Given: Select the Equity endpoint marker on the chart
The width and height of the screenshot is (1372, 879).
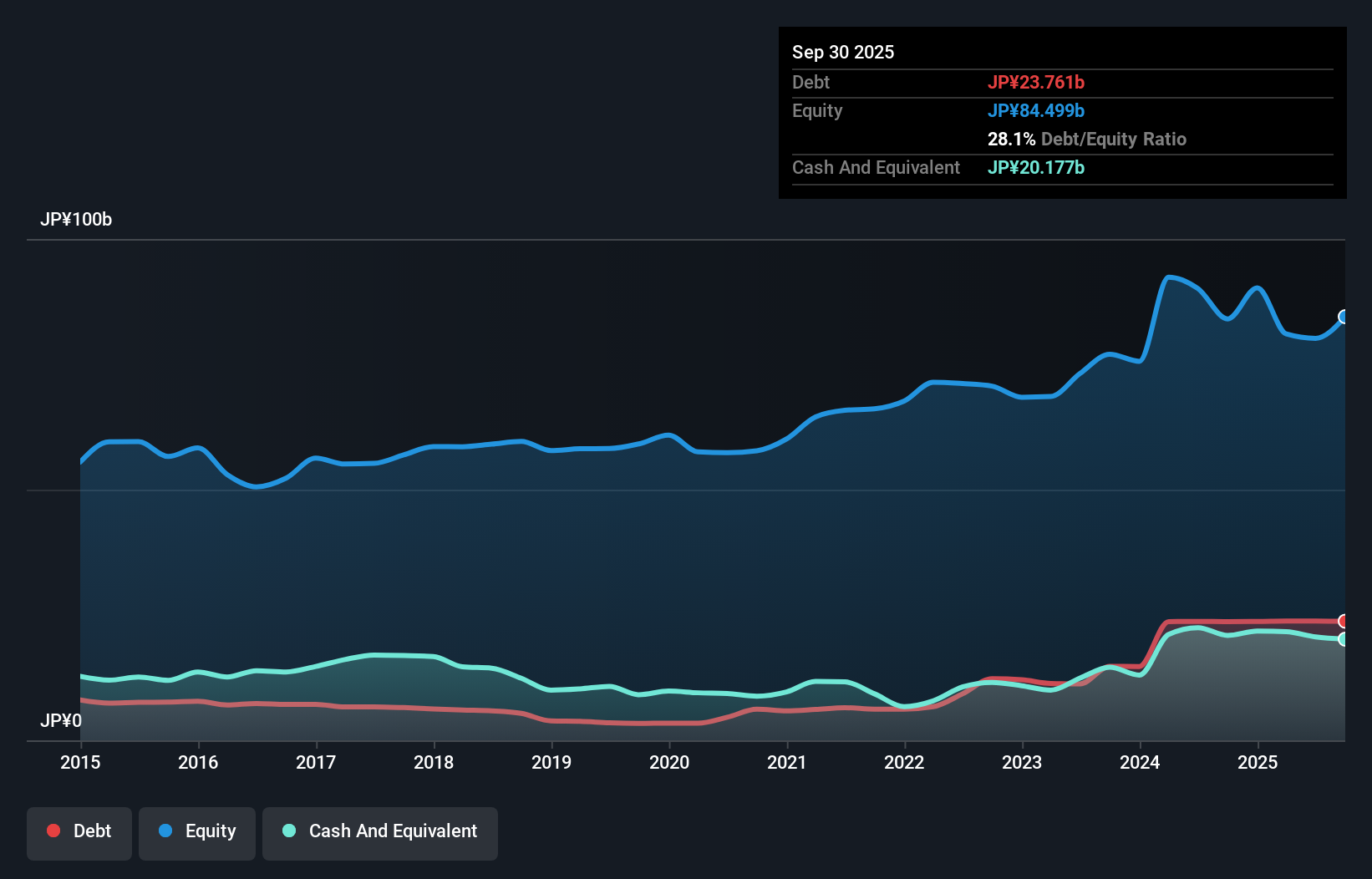Looking at the screenshot, I should (x=1344, y=317).
